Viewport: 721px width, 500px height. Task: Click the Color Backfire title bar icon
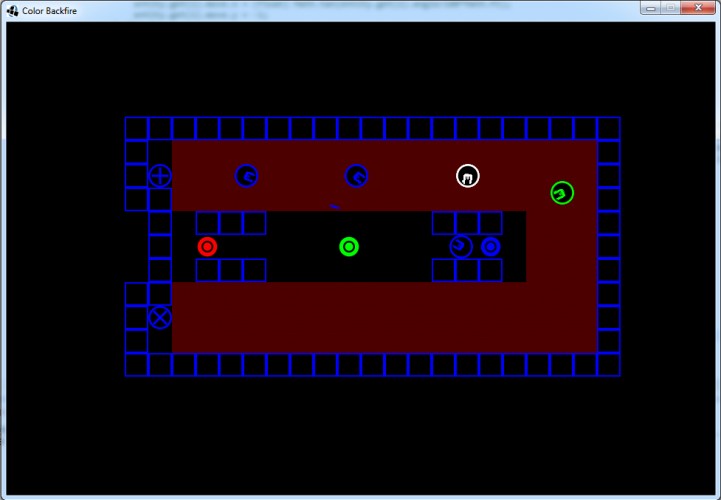(12, 10)
